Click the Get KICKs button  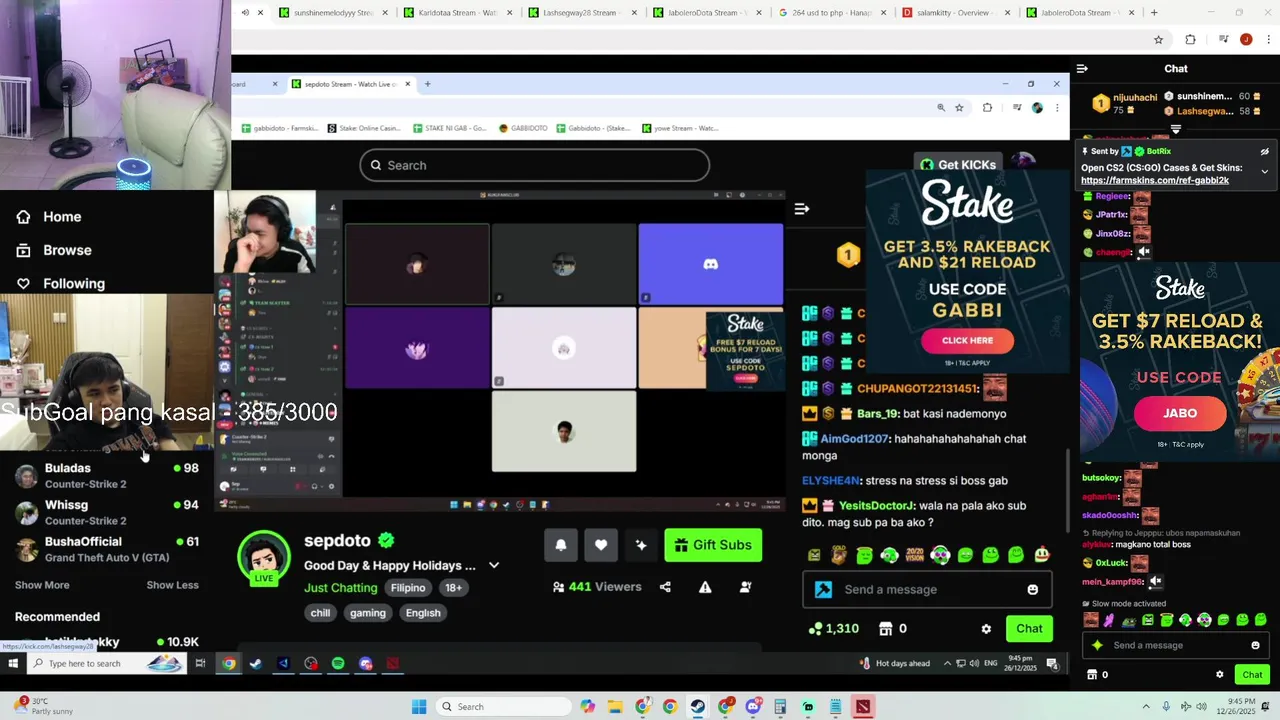[x=957, y=165]
